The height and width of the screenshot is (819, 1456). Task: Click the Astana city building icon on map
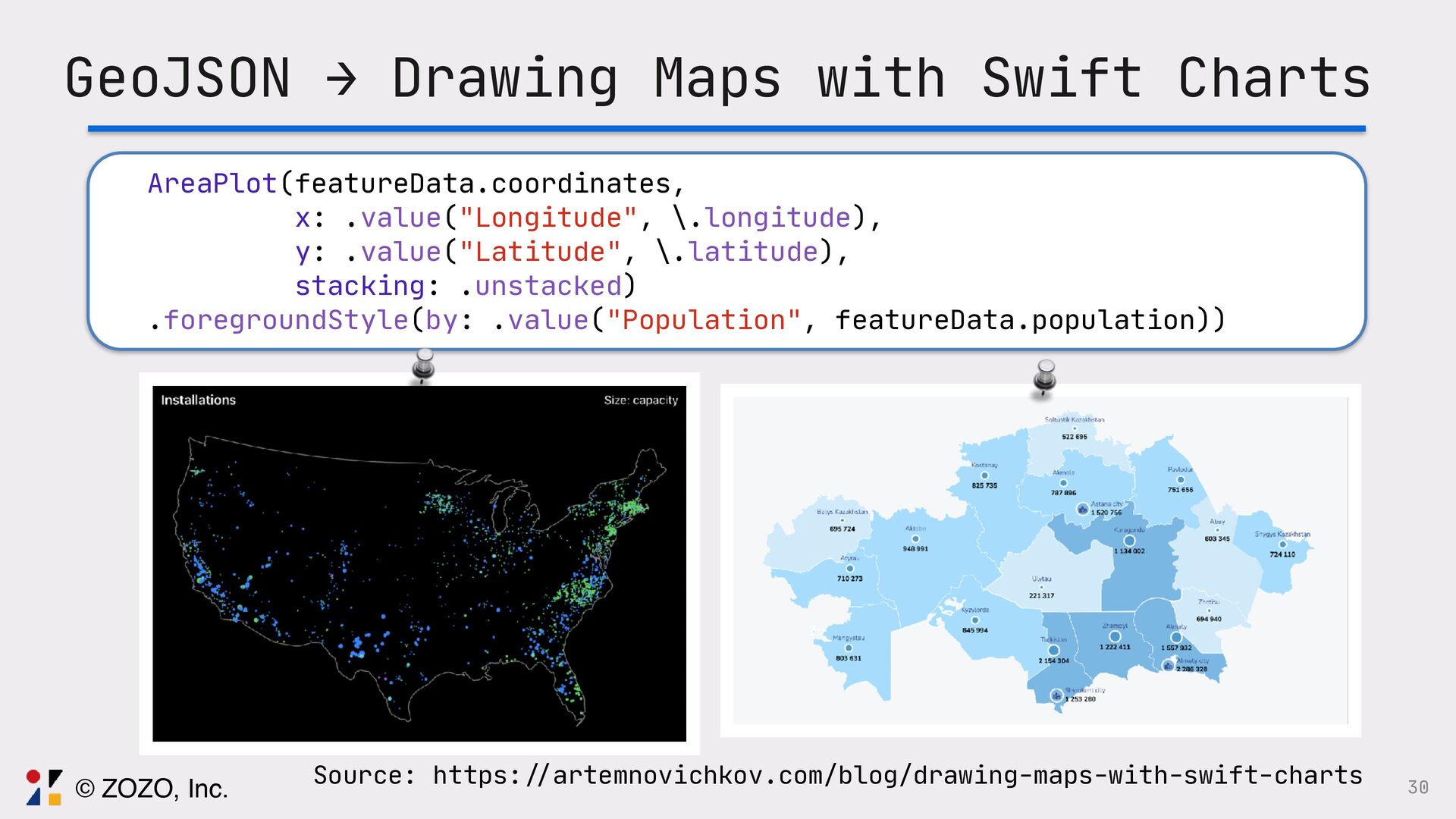pos(1082,509)
